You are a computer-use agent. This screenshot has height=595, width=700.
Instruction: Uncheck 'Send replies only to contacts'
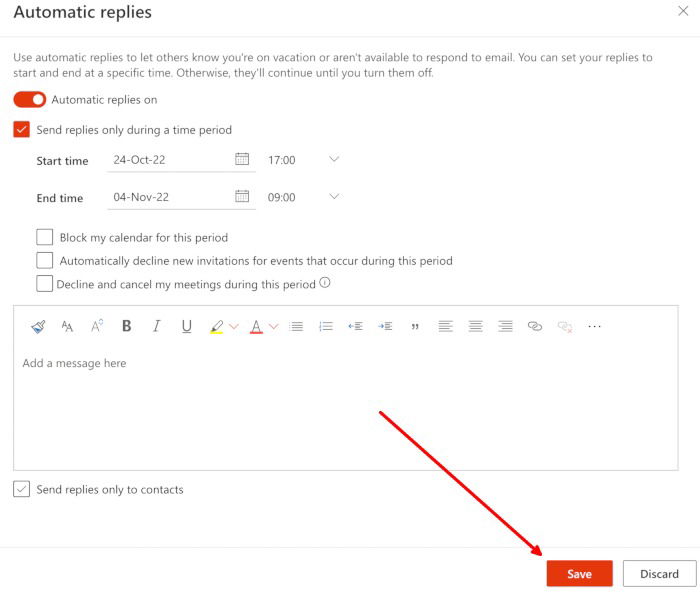click(x=22, y=489)
